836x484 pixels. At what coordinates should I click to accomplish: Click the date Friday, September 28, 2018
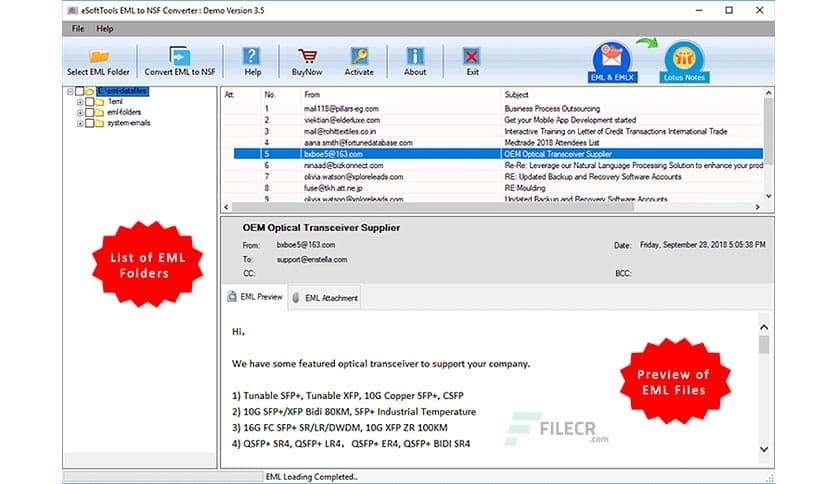point(703,245)
